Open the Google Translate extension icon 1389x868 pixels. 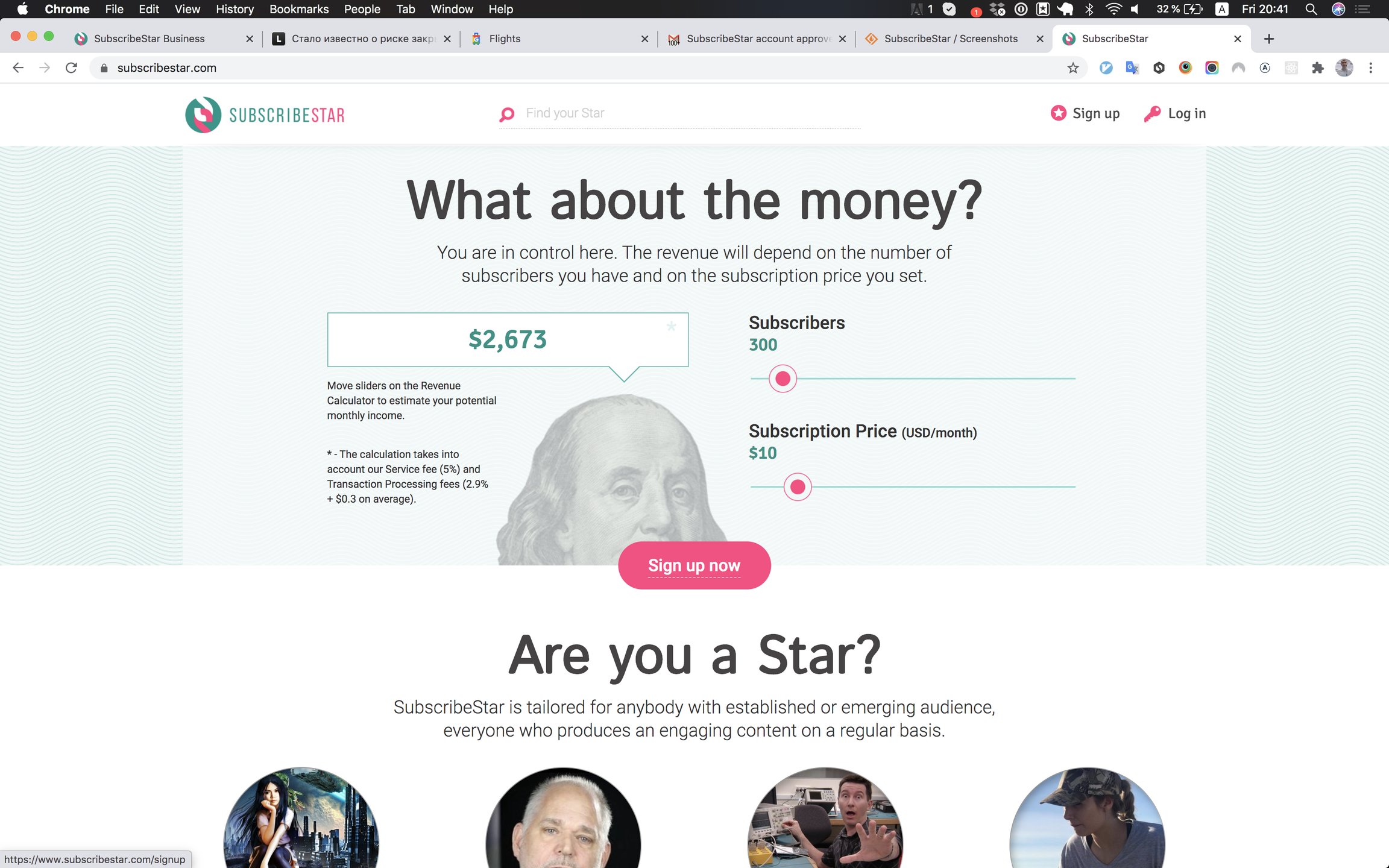(1132, 68)
